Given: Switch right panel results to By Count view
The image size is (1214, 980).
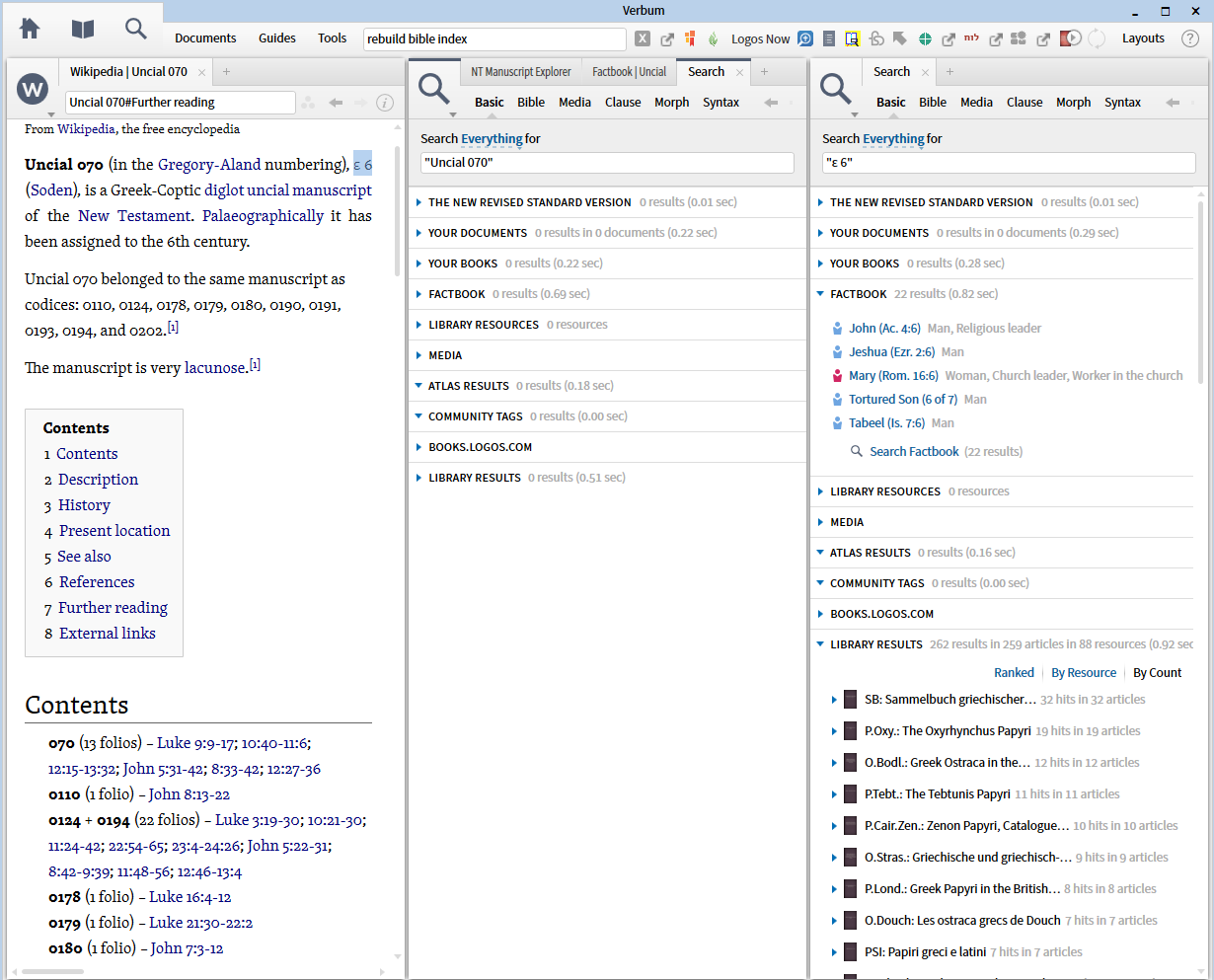Looking at the screenshot, I should [1157, 672].
